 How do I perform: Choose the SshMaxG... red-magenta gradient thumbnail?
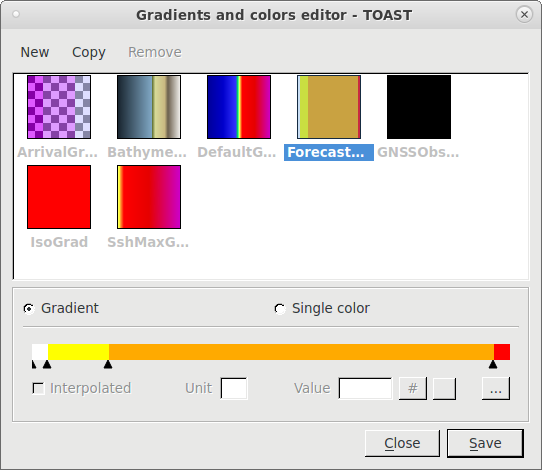[x=149, y=197]
